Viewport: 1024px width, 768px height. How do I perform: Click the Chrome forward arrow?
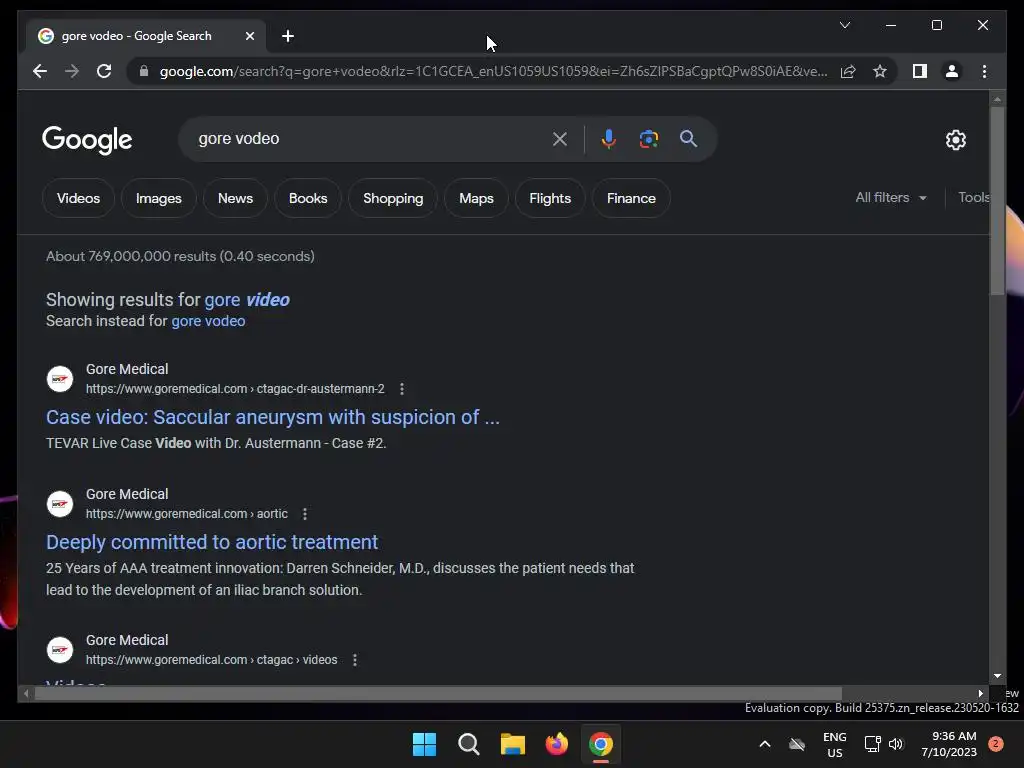[x=72, y=71]
